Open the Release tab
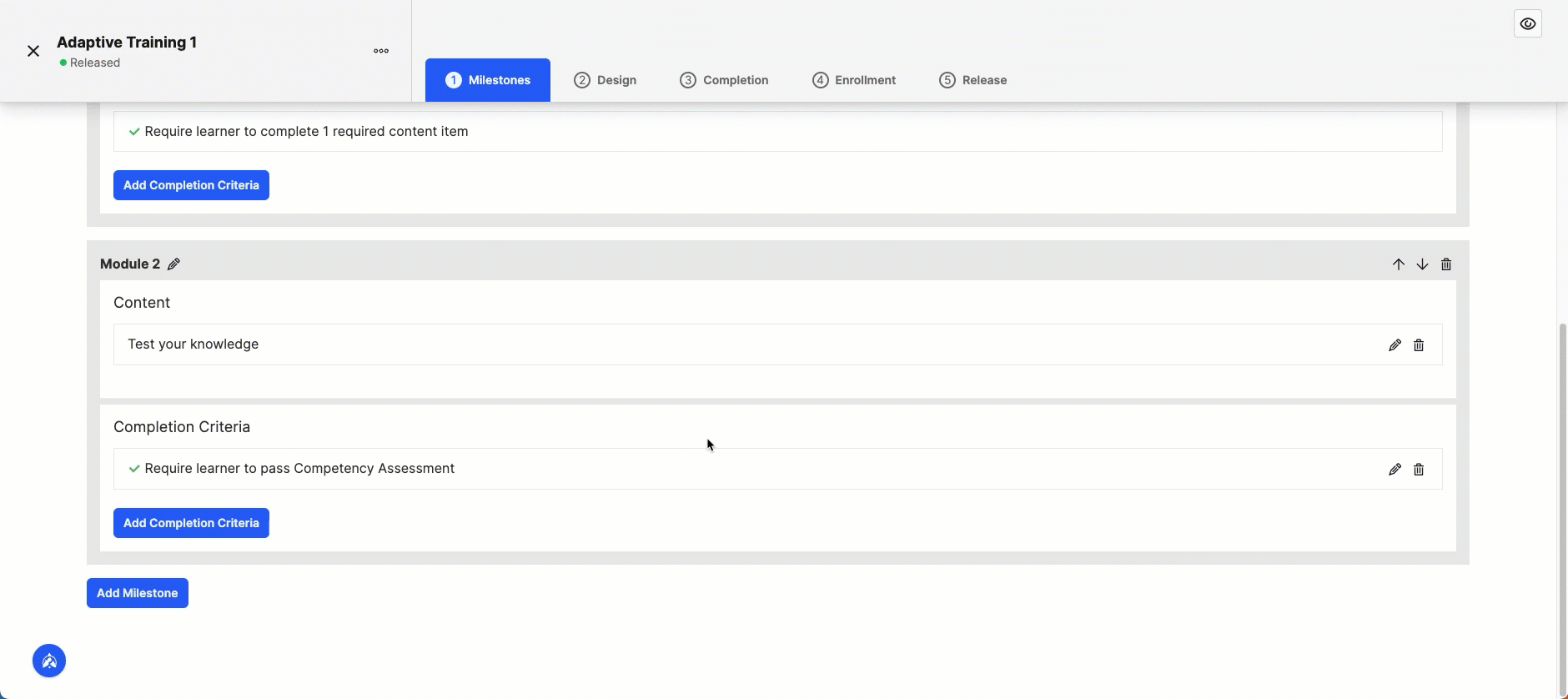The height and width of the screenshot is (699, 1568). click(973, 80)
